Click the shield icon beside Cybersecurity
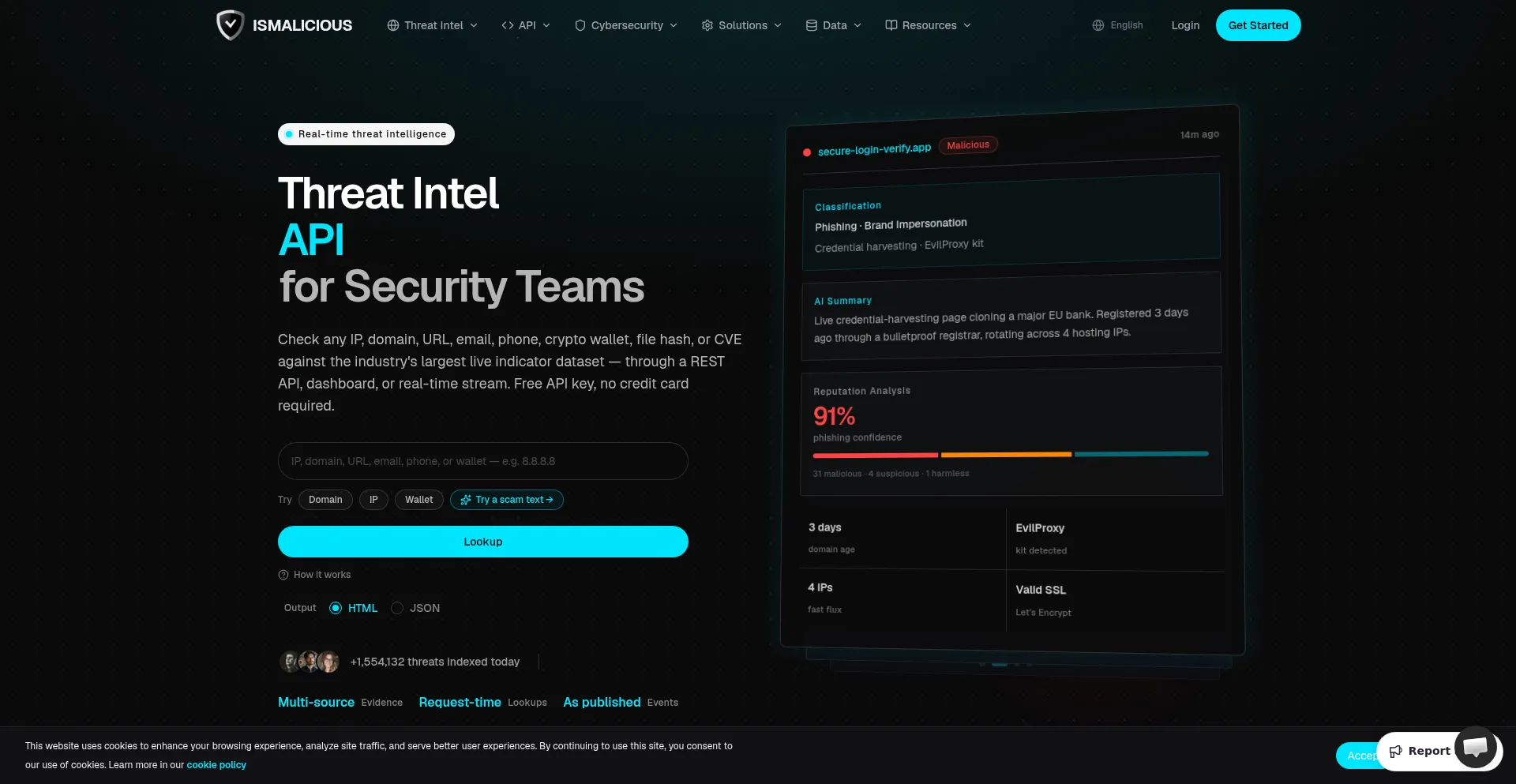The height and width of the screenshot is (784, 1516). point(580,25)
